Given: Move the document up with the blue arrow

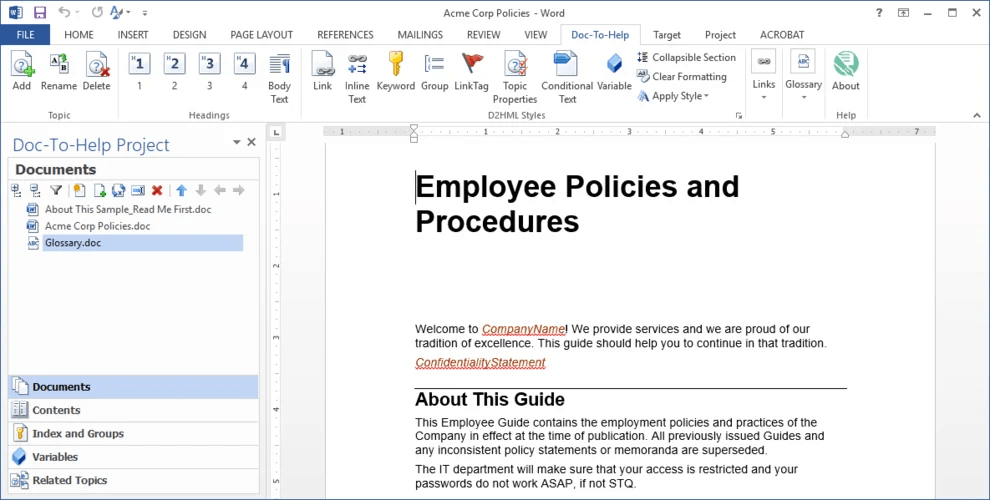Looking at the screenshot, I should coord(182,190).
